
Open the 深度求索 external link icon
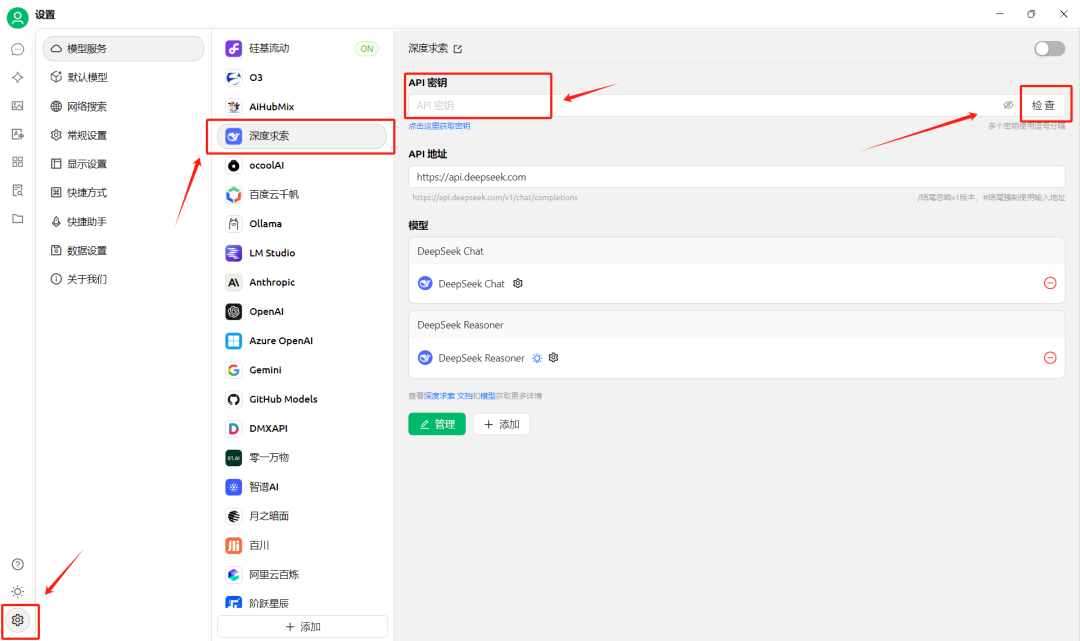click(458, 49)
